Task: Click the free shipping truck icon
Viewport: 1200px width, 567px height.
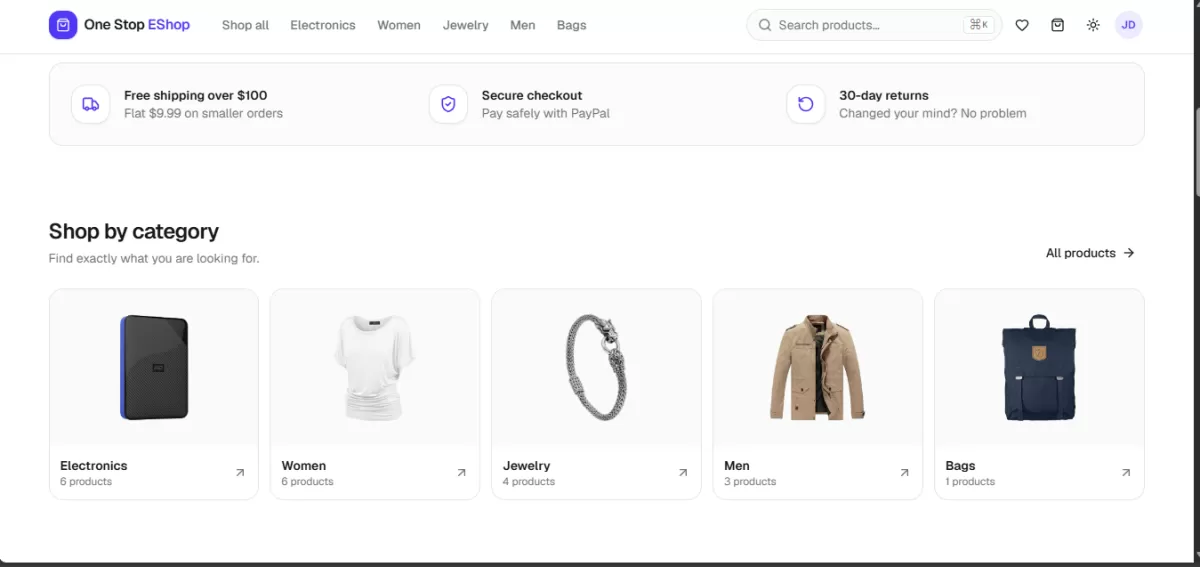Action: pos(91,104)
